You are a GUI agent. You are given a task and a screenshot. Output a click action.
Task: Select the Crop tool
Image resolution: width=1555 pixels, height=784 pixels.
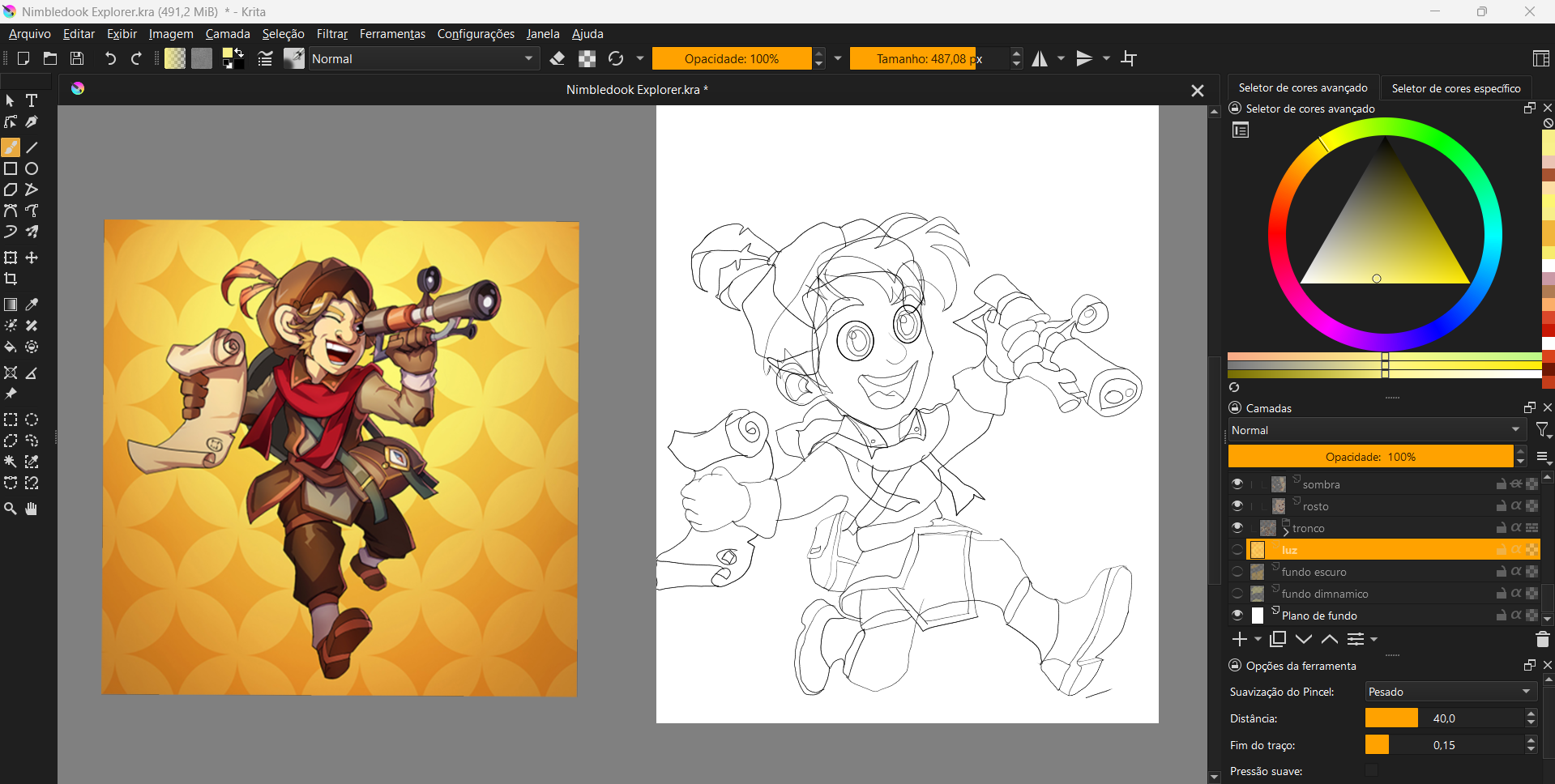pyautogui.click(x=11, y=279)
